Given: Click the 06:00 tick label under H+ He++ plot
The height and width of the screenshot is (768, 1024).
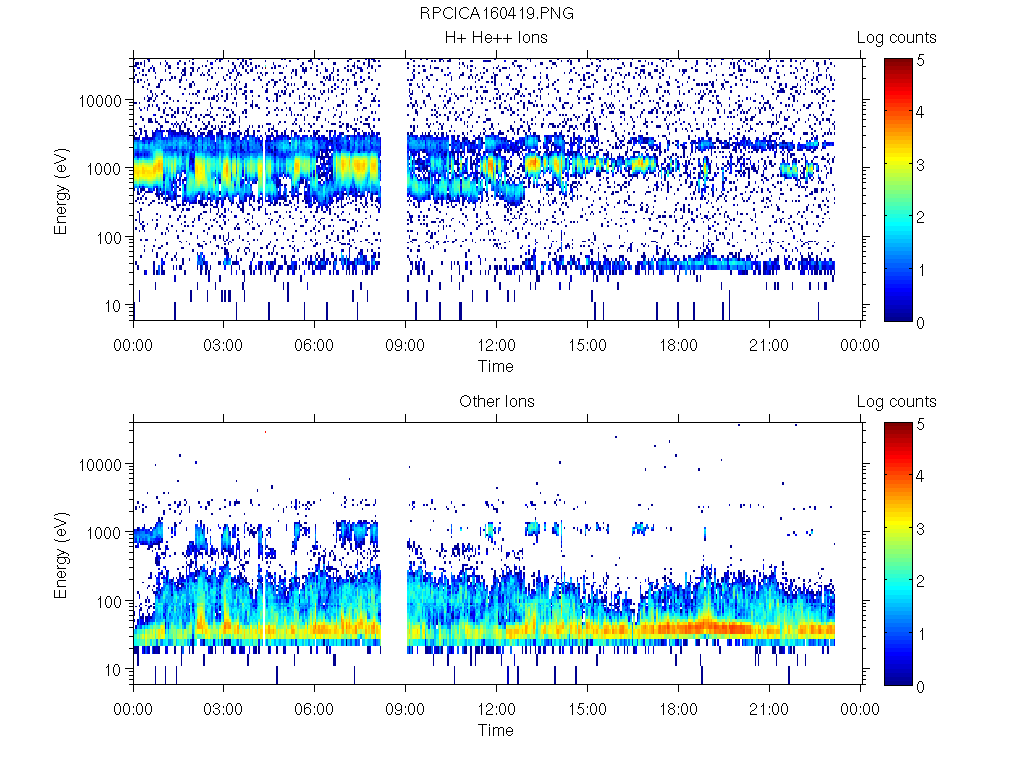Looking at the screenshot, I should pyautogui.click(x=314, y=345).
